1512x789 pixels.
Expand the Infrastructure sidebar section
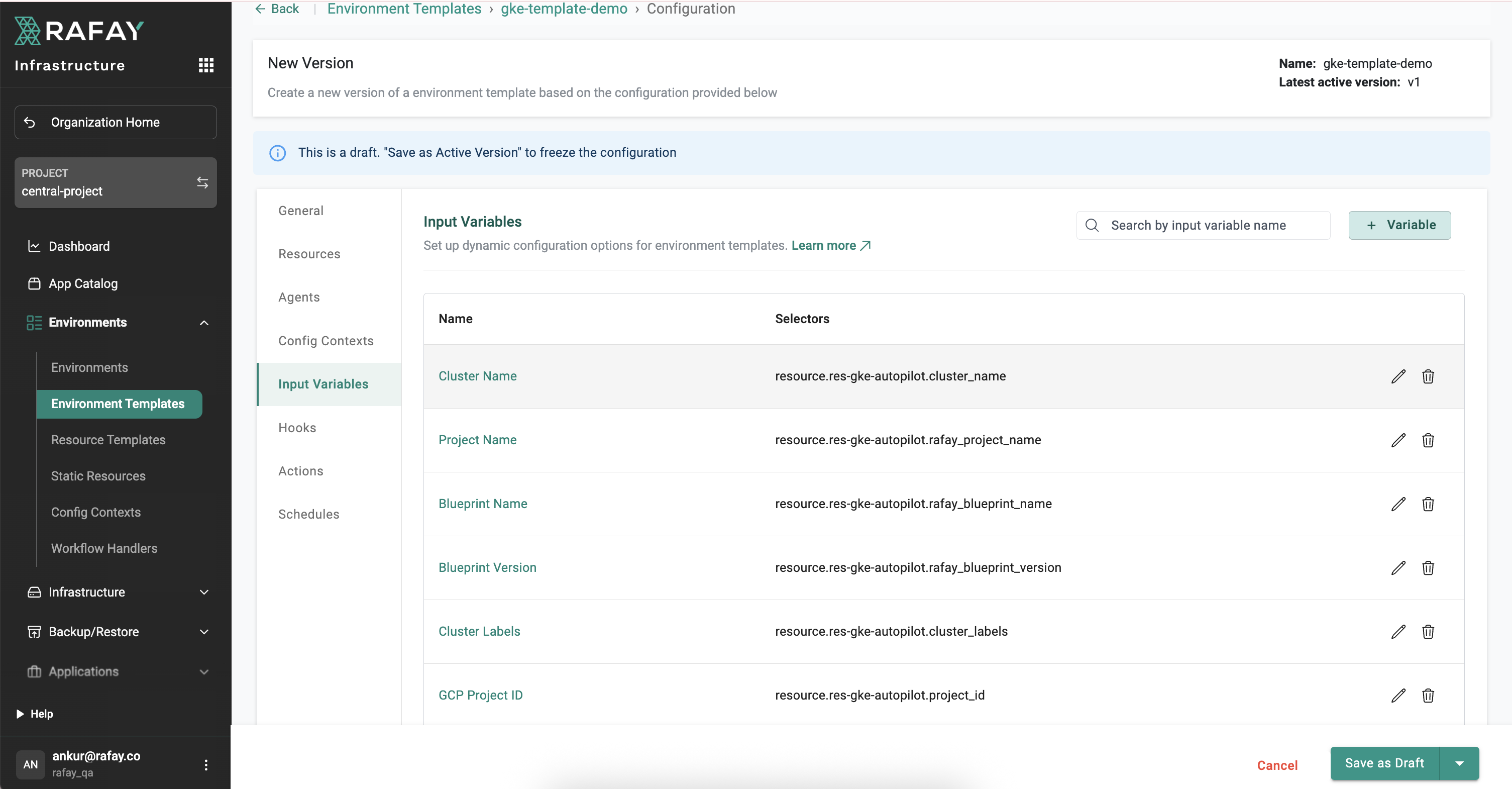[203, 593]
